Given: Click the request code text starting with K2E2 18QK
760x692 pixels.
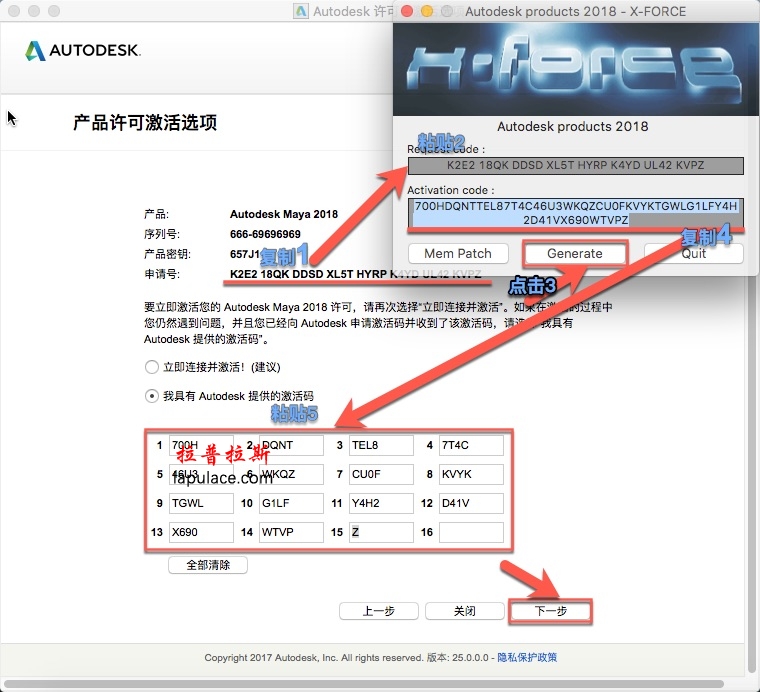Looking at the screenshot, I should 355,274.
